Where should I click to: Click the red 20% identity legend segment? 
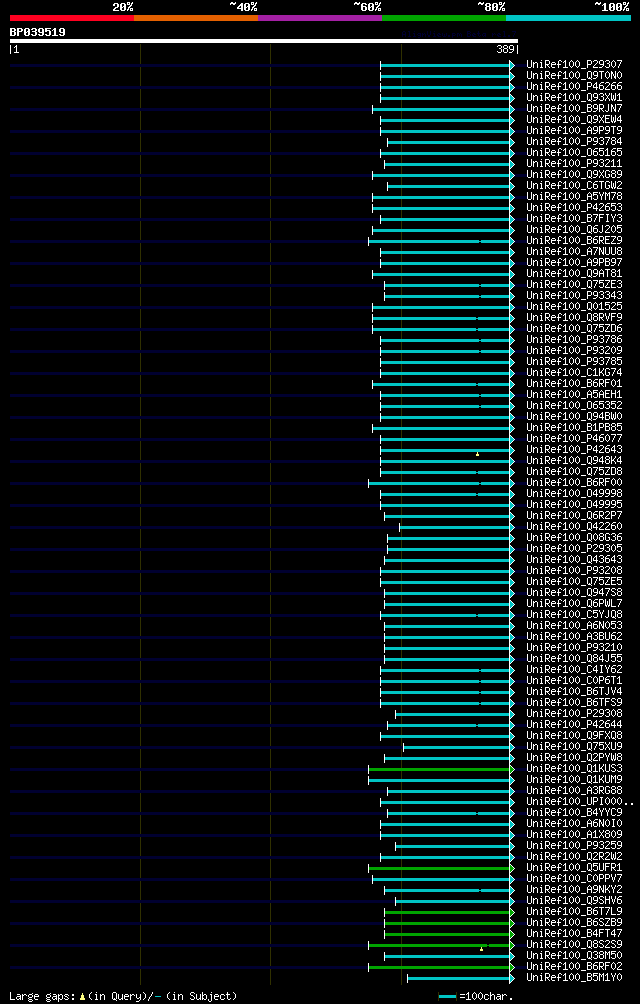[x=72, y=18]
